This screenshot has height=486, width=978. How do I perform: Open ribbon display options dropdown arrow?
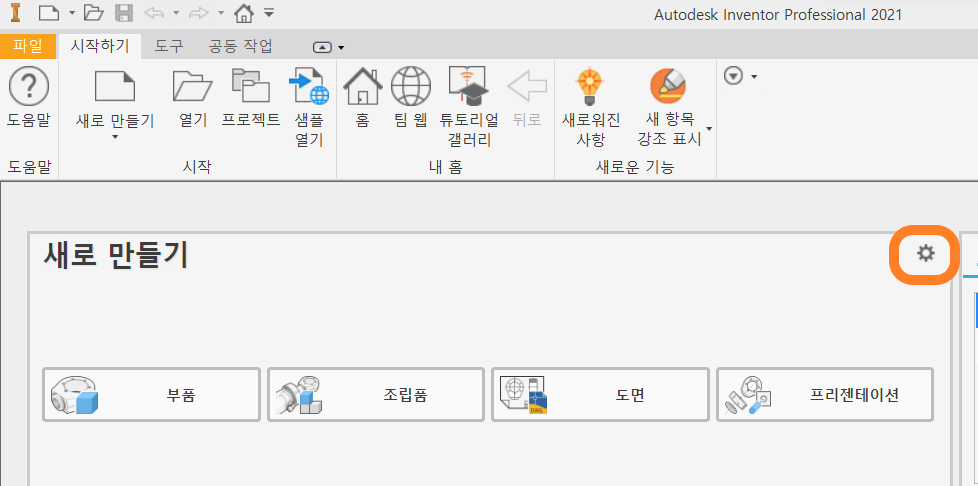point(341,47)
